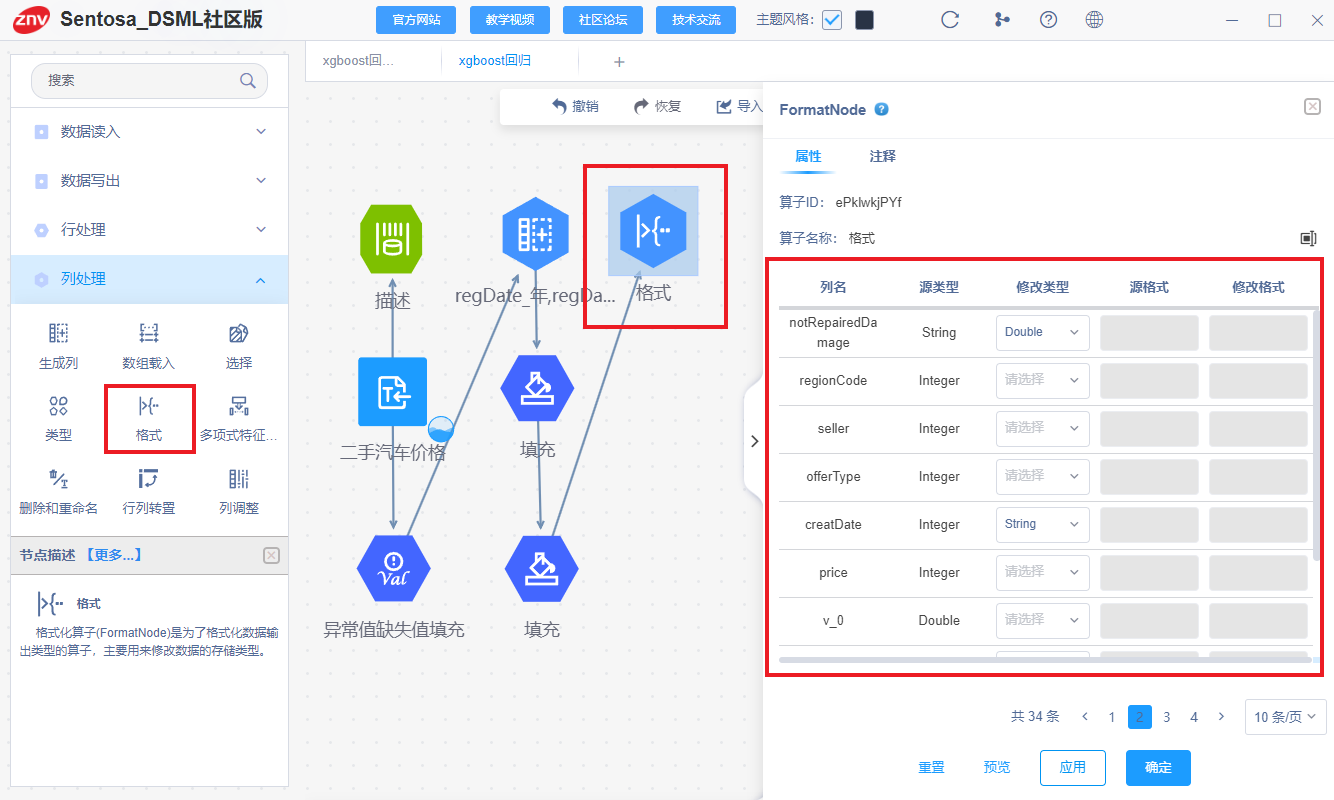Expand the 数据写出 category
1334x800 pixels.
tap(149, 181)
